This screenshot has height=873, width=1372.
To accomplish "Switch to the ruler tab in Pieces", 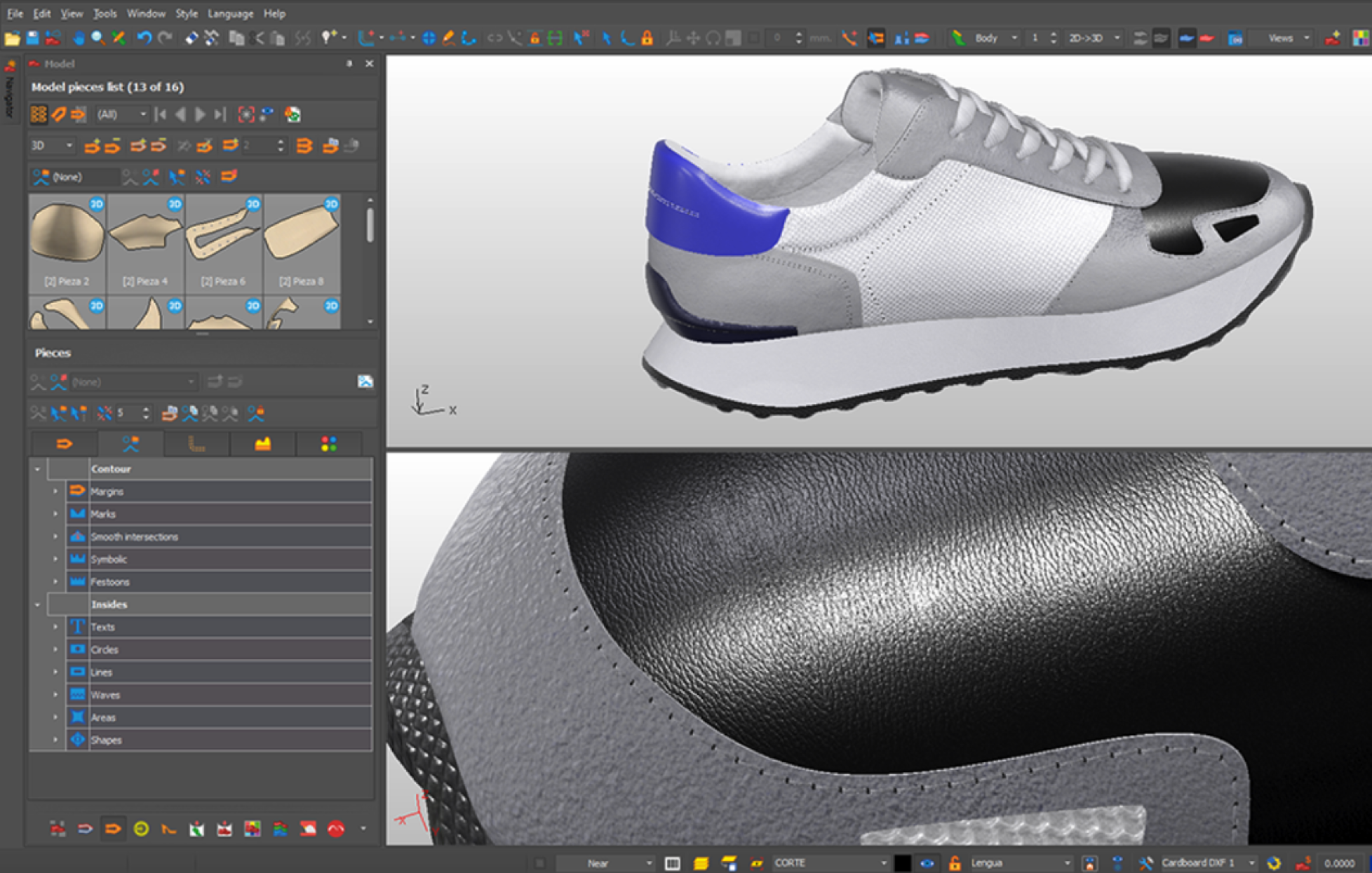I will point(196,444).
